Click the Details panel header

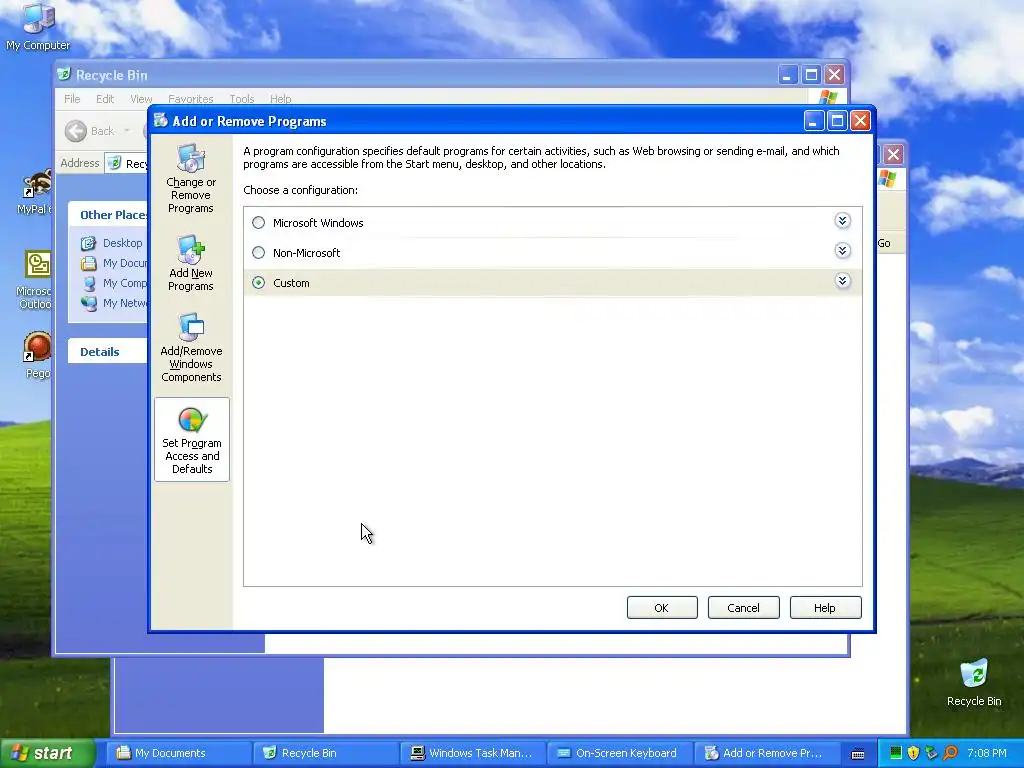pyautogui.click(x=108, y=351)
